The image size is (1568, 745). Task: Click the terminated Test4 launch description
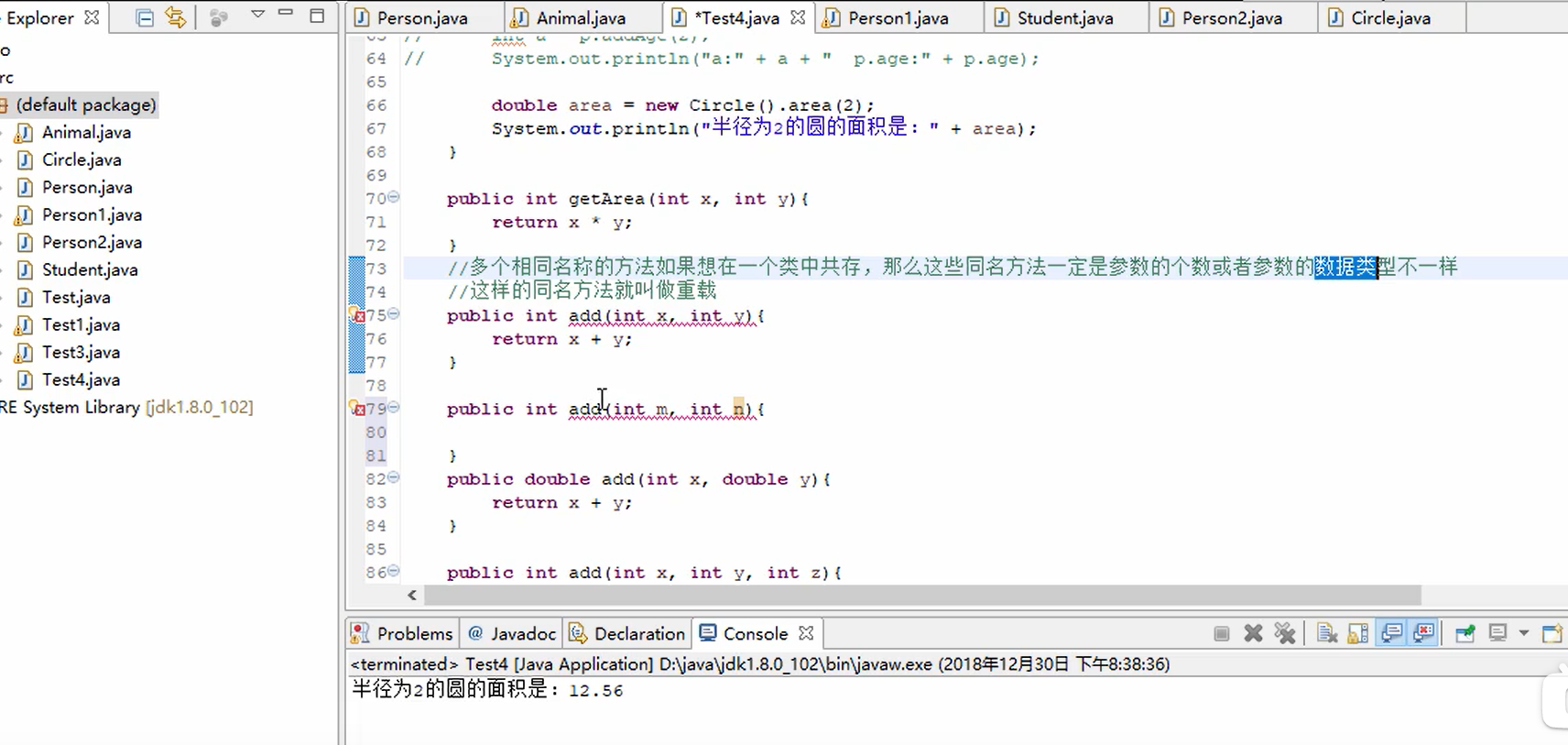coord(760,663)
